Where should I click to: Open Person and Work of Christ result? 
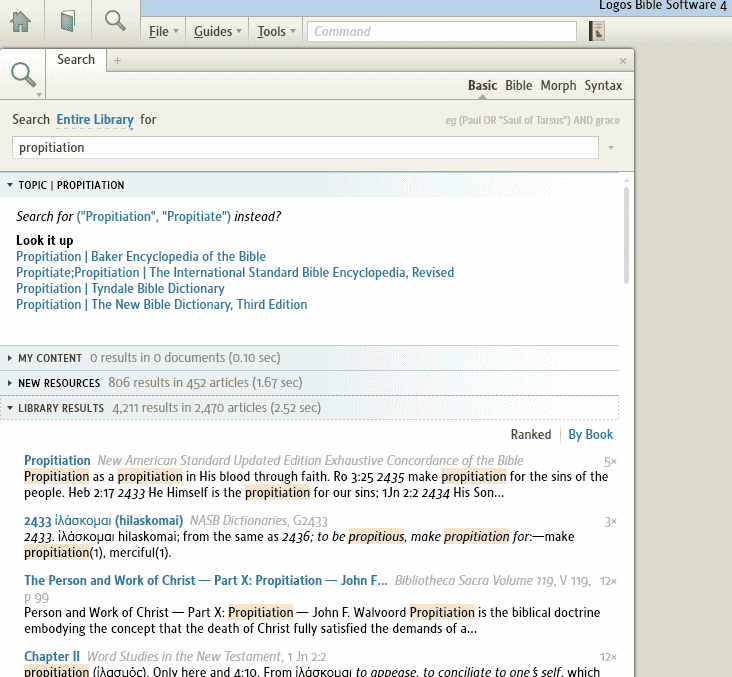[x=206, y=580]
